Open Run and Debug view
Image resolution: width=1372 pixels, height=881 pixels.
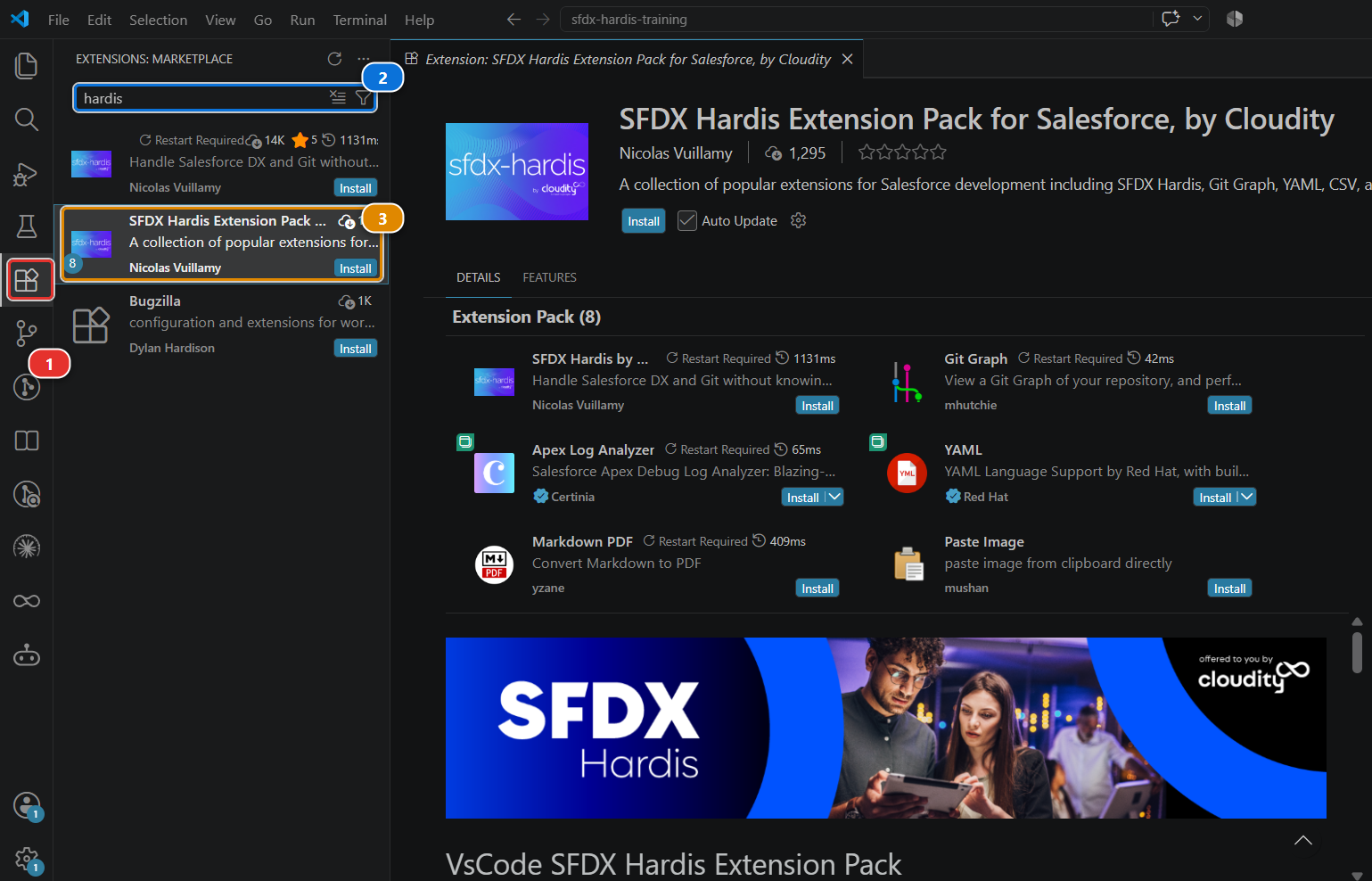click(27, 174)
